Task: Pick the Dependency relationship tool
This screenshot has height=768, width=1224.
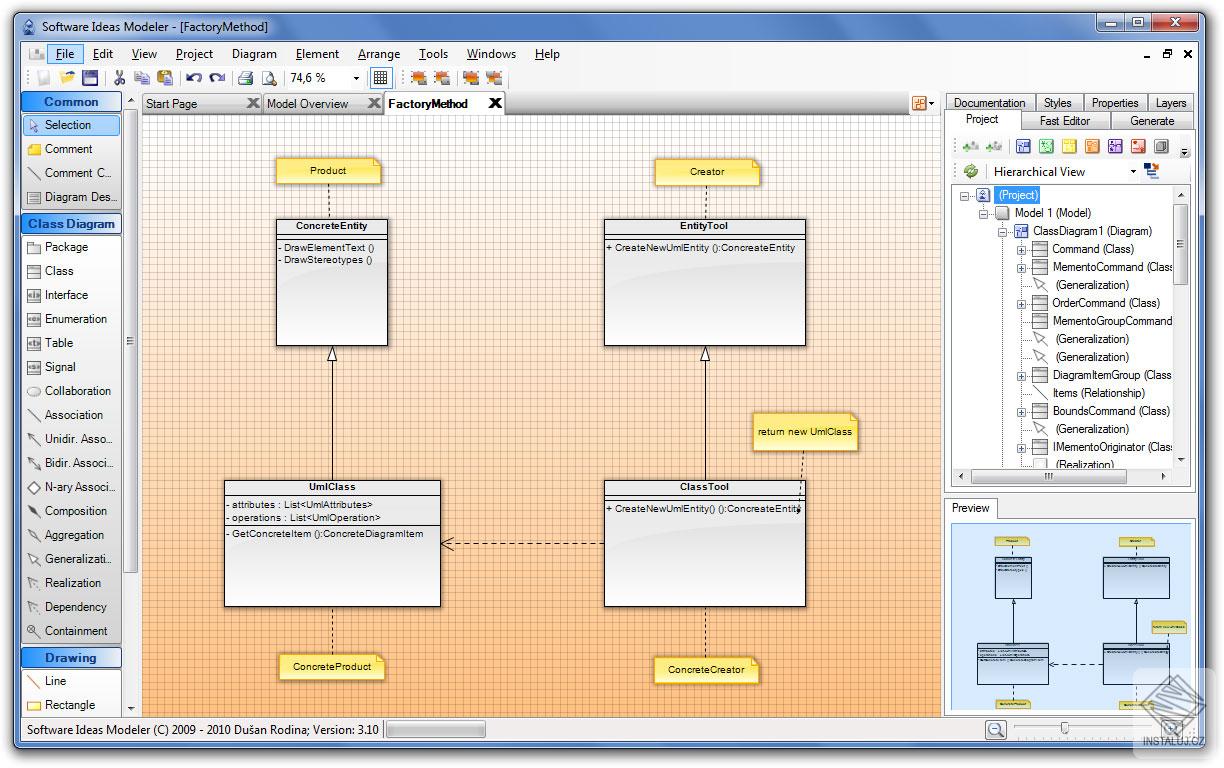Action: [71, 607]
